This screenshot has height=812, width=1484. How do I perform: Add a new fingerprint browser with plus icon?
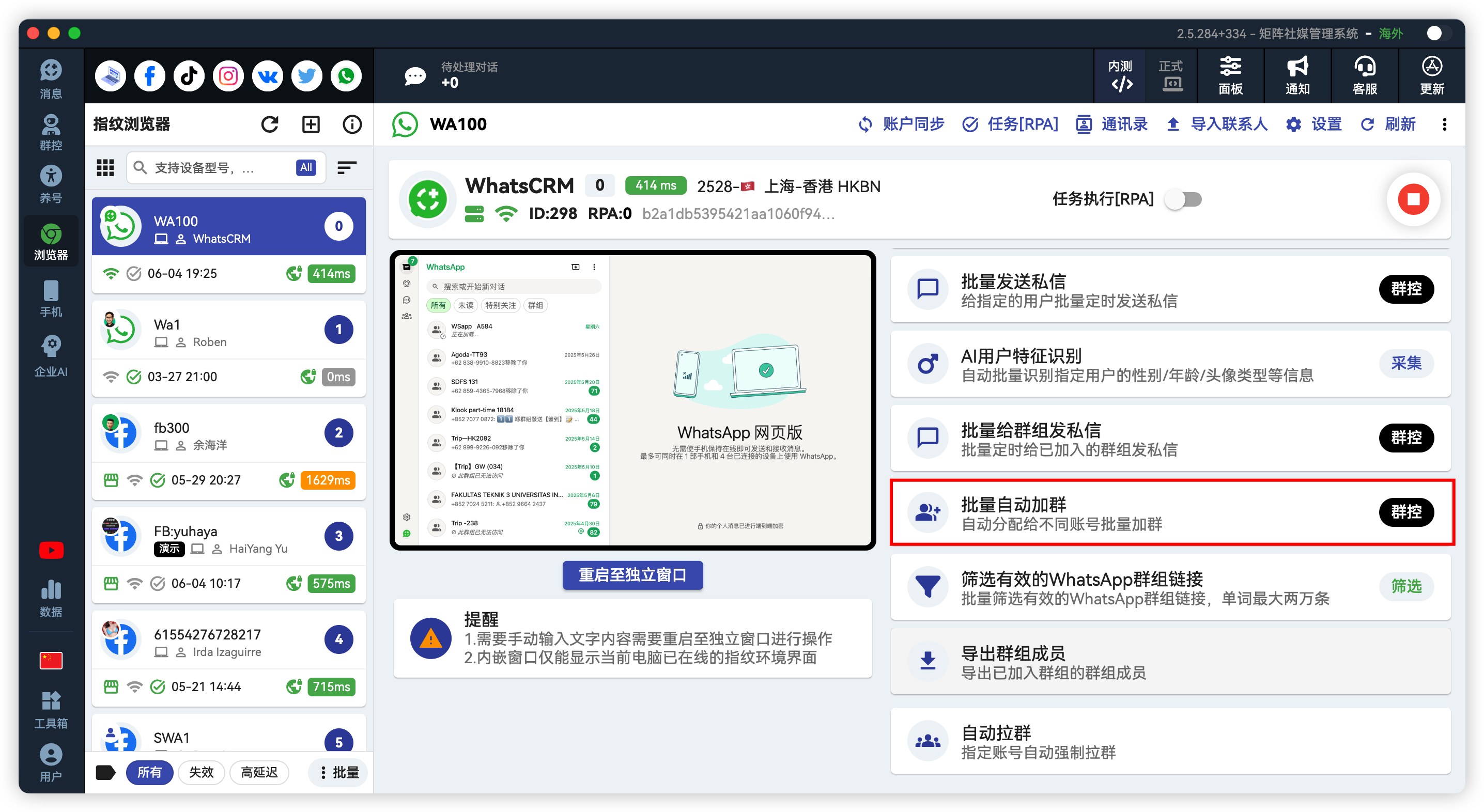click(311, 124)
